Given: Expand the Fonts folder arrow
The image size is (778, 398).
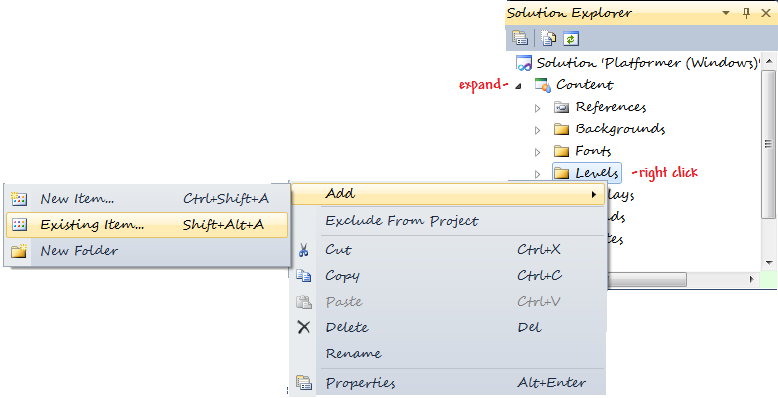Looking at the screenshot, I should pyautogui.click(x=537, y=152).
